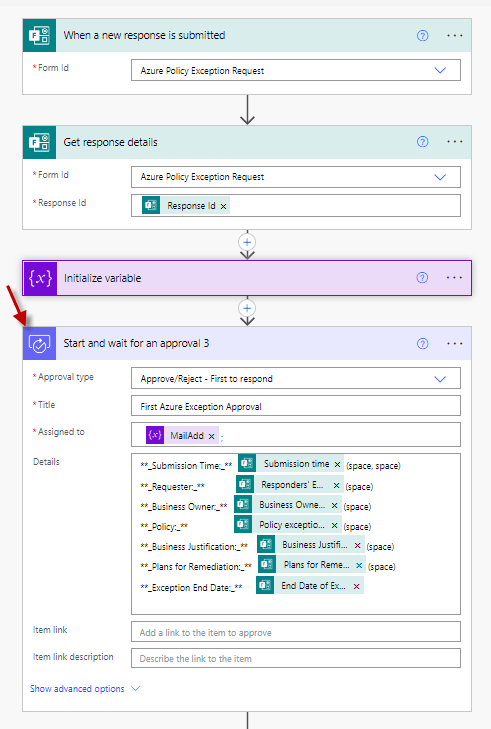This screenshot has width=491, height=729.
Task: Open help for 'When a new response is submitted'
Action: (422, 35)
